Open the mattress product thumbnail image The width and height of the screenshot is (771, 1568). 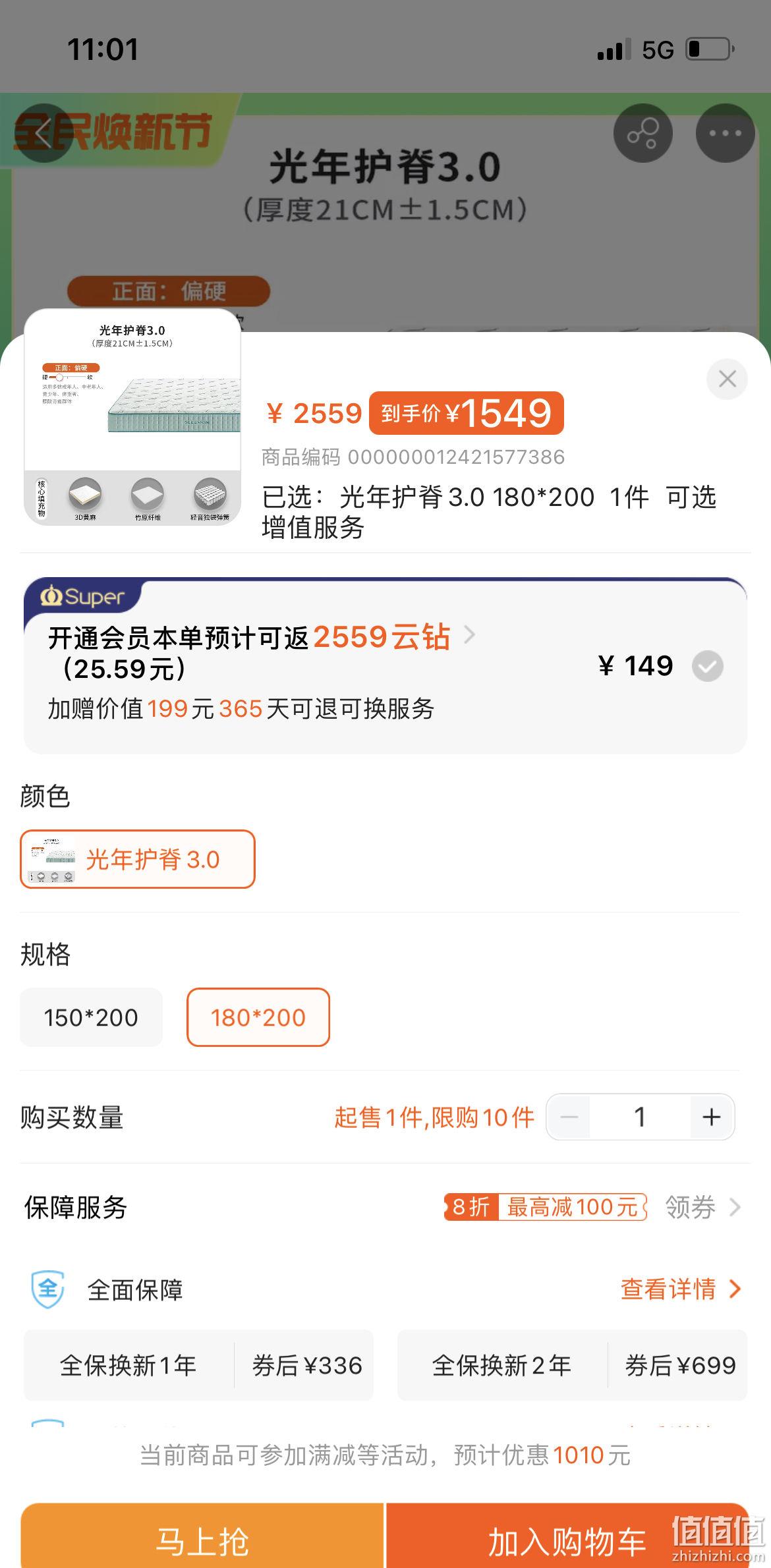(132, 417)
